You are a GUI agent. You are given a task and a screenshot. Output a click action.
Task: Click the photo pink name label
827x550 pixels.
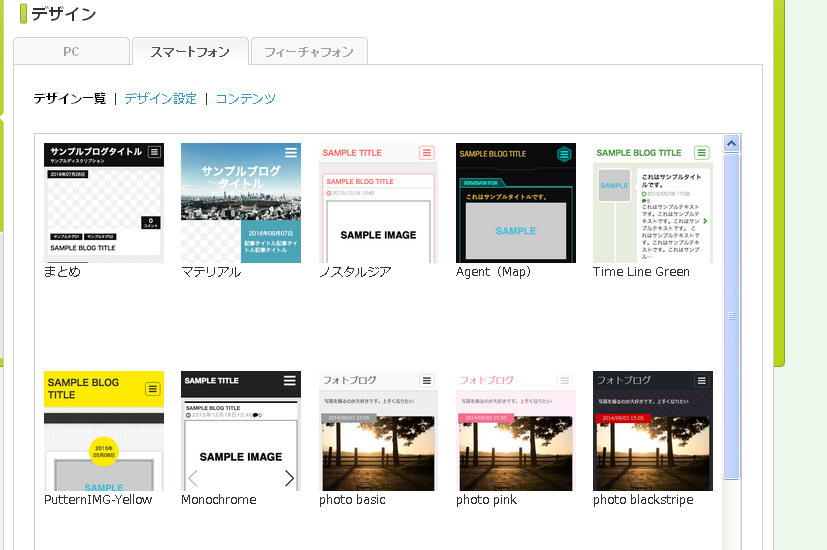click(x=486, y=499)
